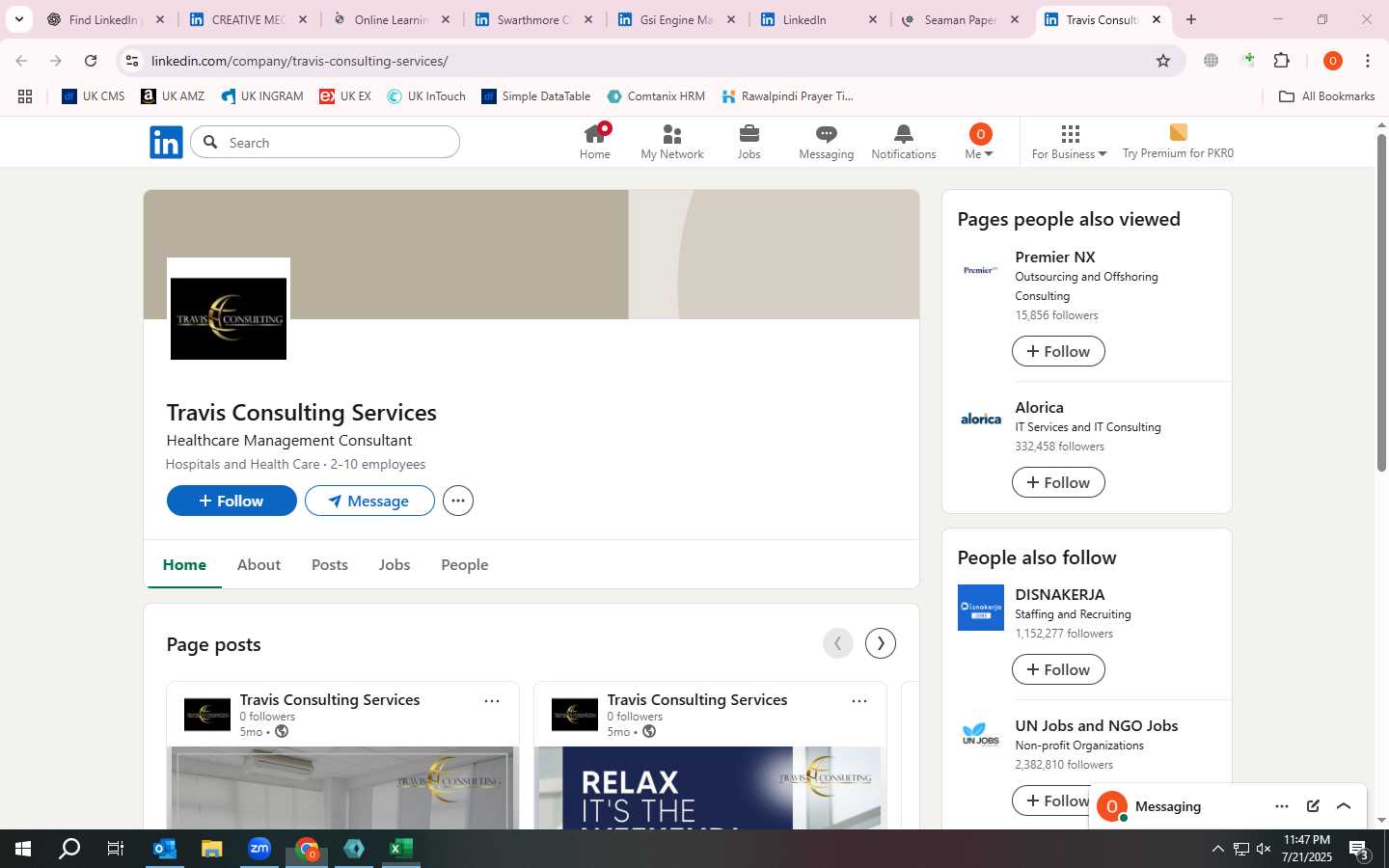This screenshot has height=868, width=1389.
Task: Follow Travis Consulting Services
Action: pyautogui.click(x=231, y=501)
